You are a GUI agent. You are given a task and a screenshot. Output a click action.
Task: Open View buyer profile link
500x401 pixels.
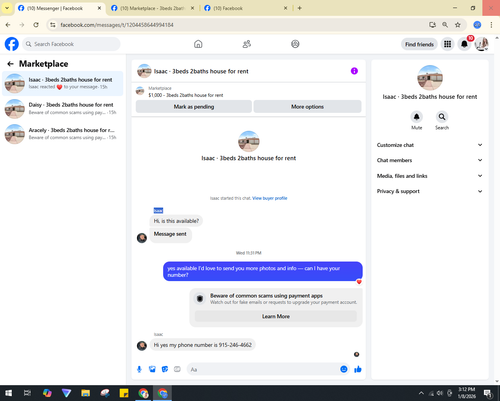270,198
